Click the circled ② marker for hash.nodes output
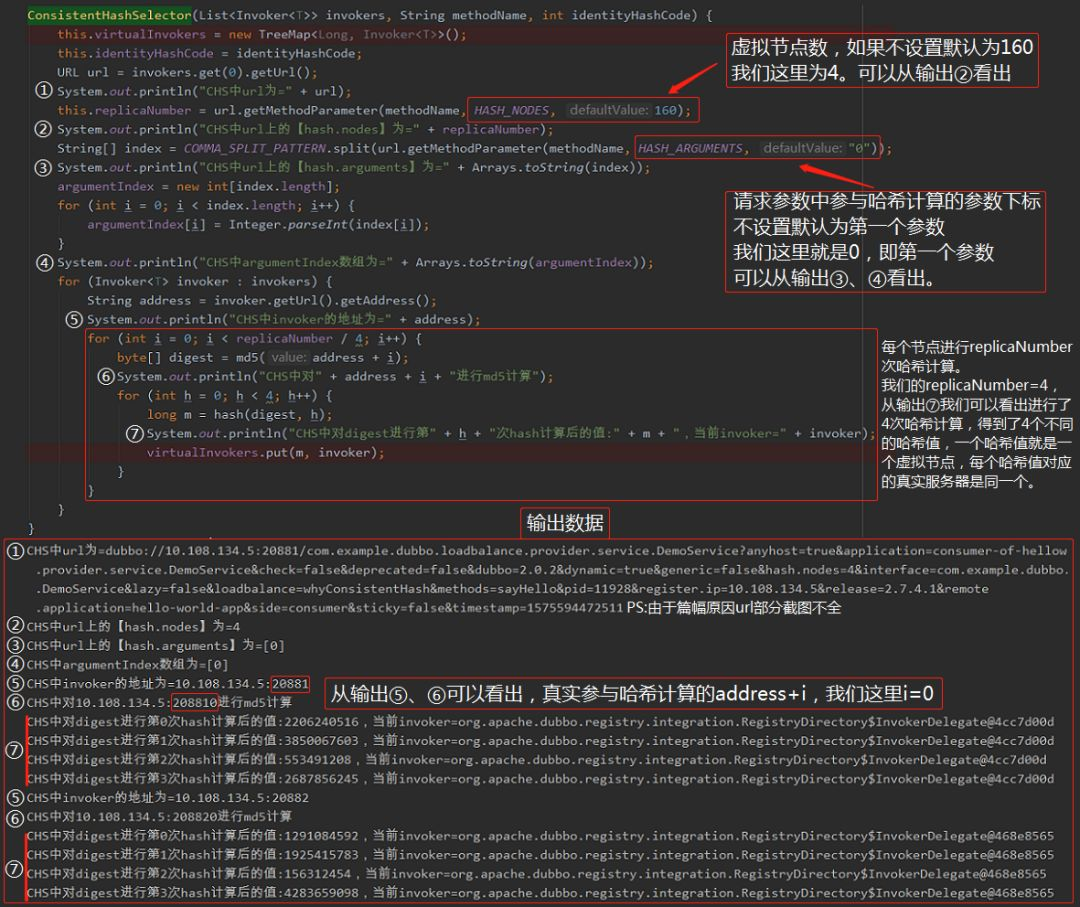The image size is (1080, 907). [x=43, y=128]
